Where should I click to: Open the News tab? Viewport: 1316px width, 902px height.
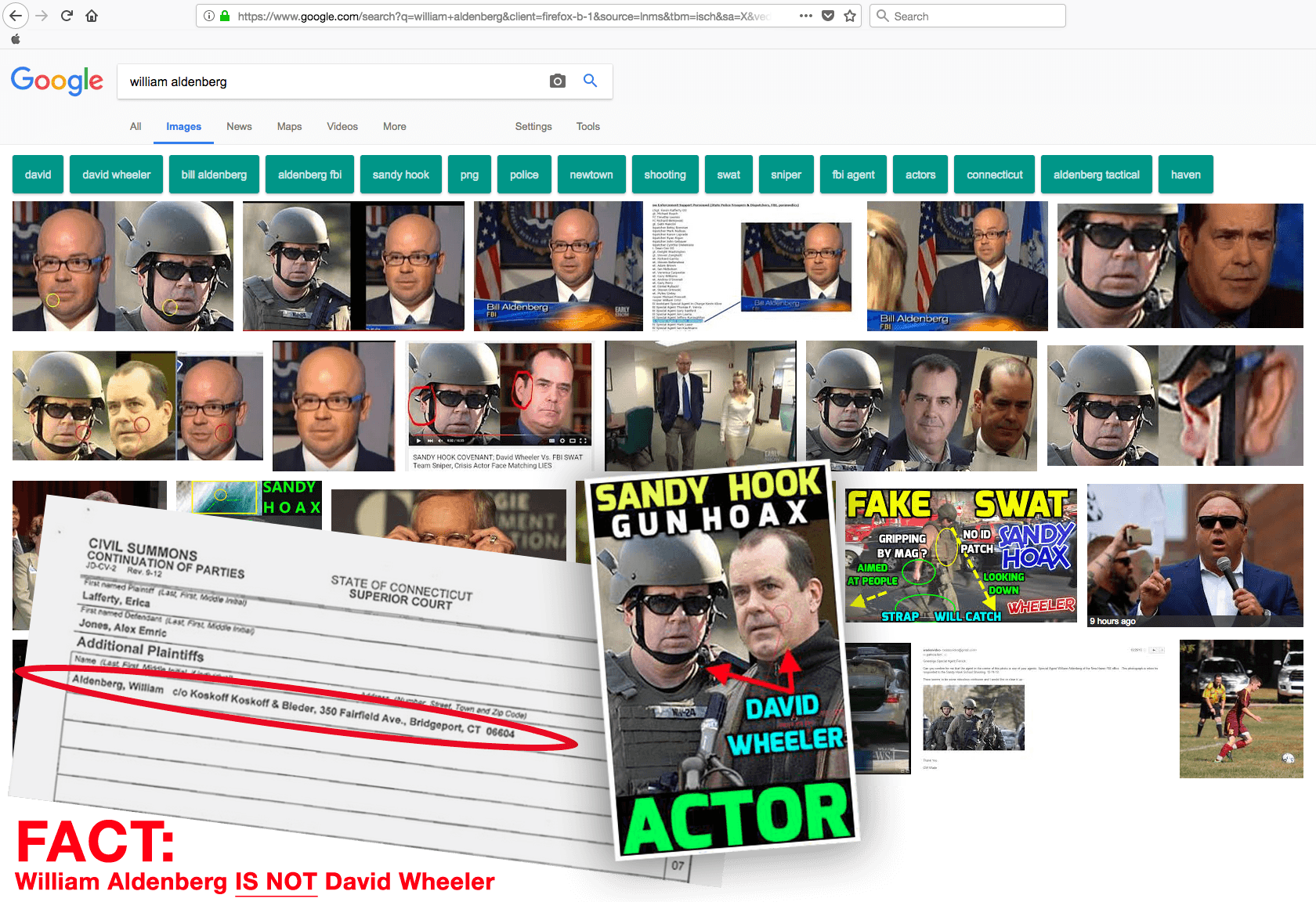[x=239, y=126]
